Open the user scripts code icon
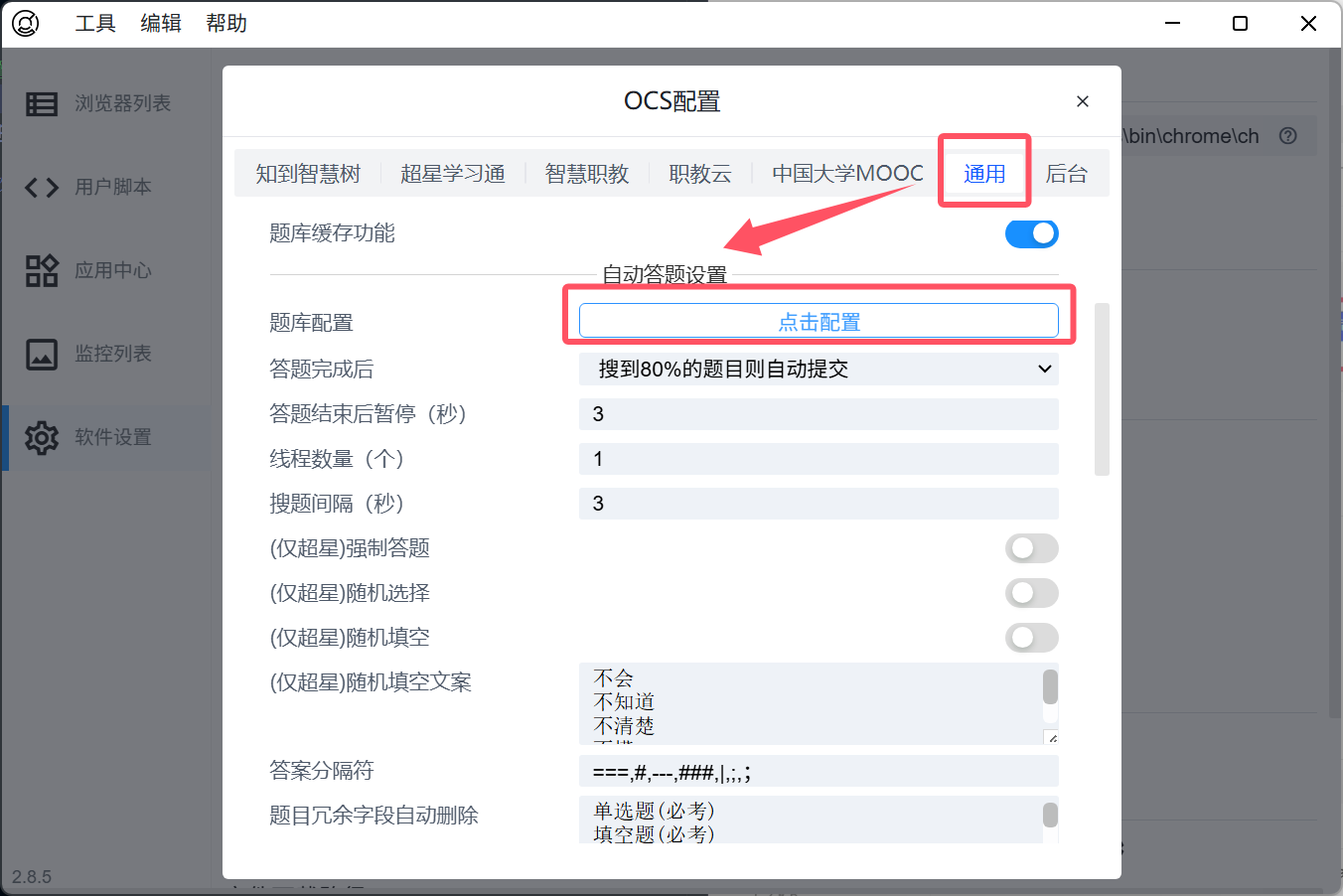Viewport: 1343px width, 896px height. [42, 187]
